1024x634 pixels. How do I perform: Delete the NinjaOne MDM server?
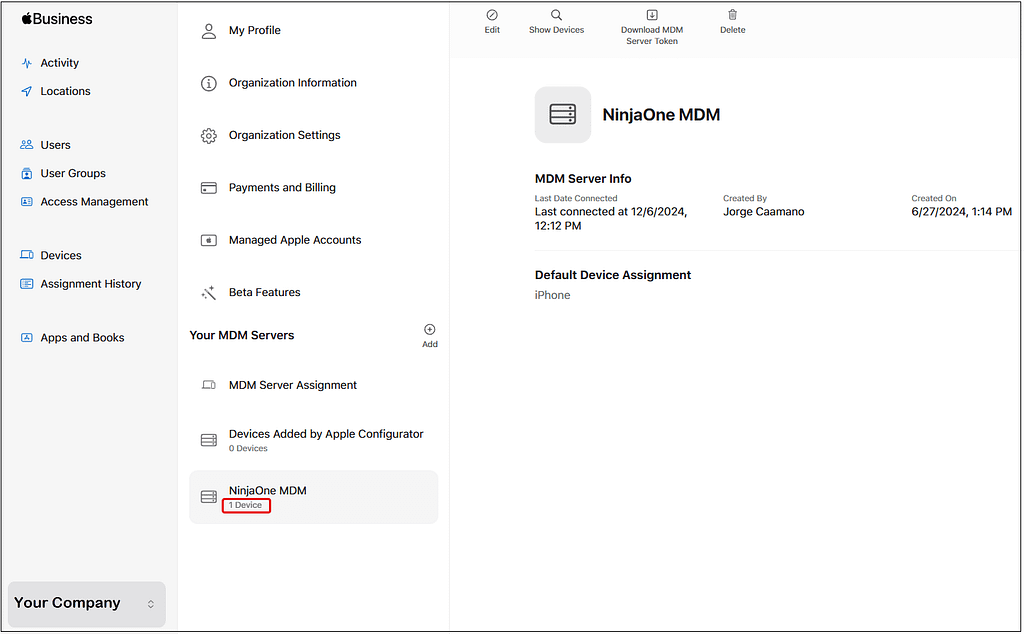[732, 21]
